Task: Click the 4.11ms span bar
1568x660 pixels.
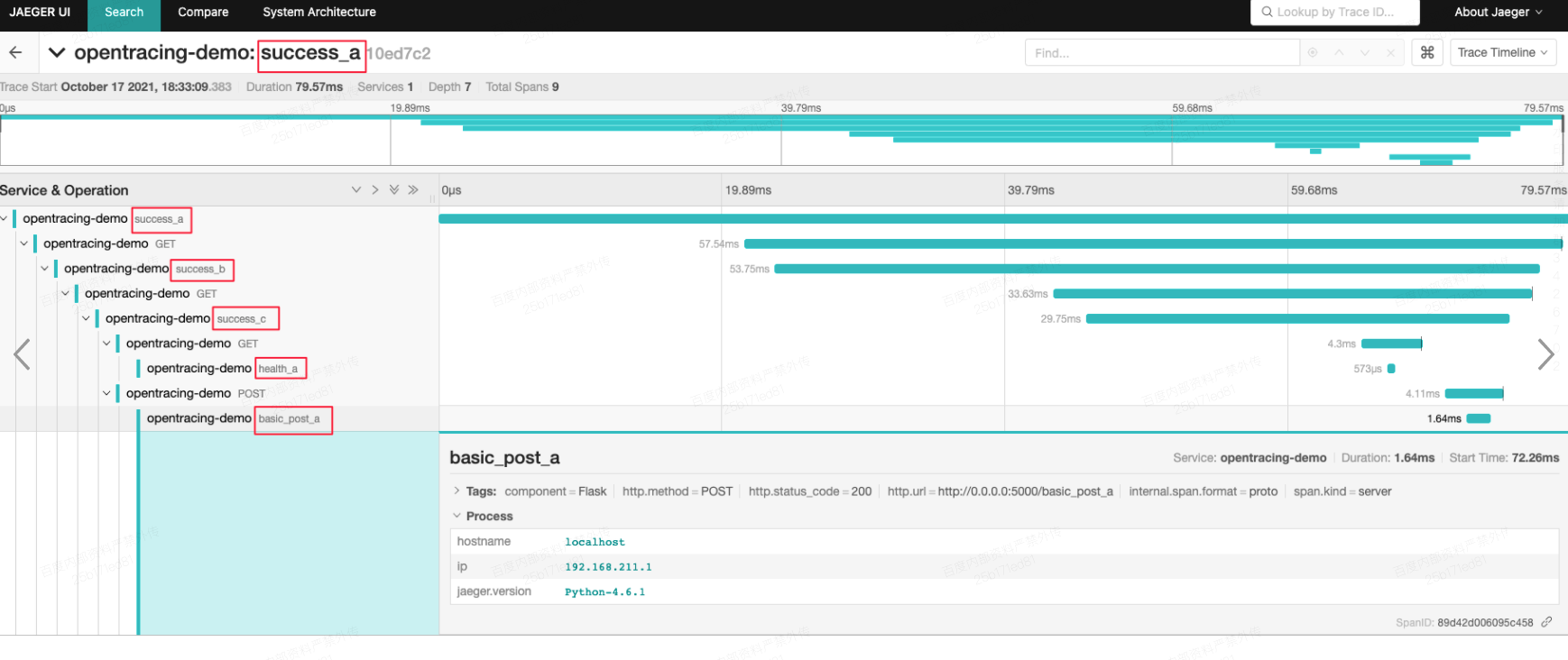Action: pyautogui.click(x=1474, y=393)
